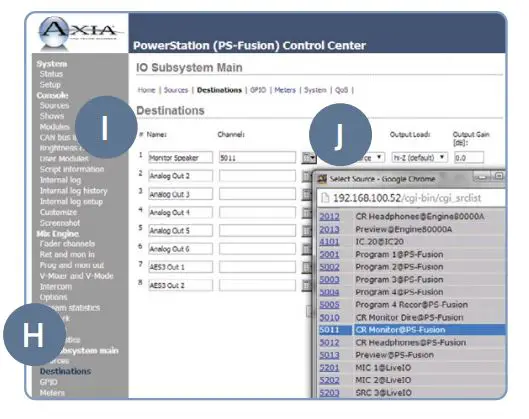Switch to the Meters tab in top navigation
529x419 pixels.
pos(285,90)
